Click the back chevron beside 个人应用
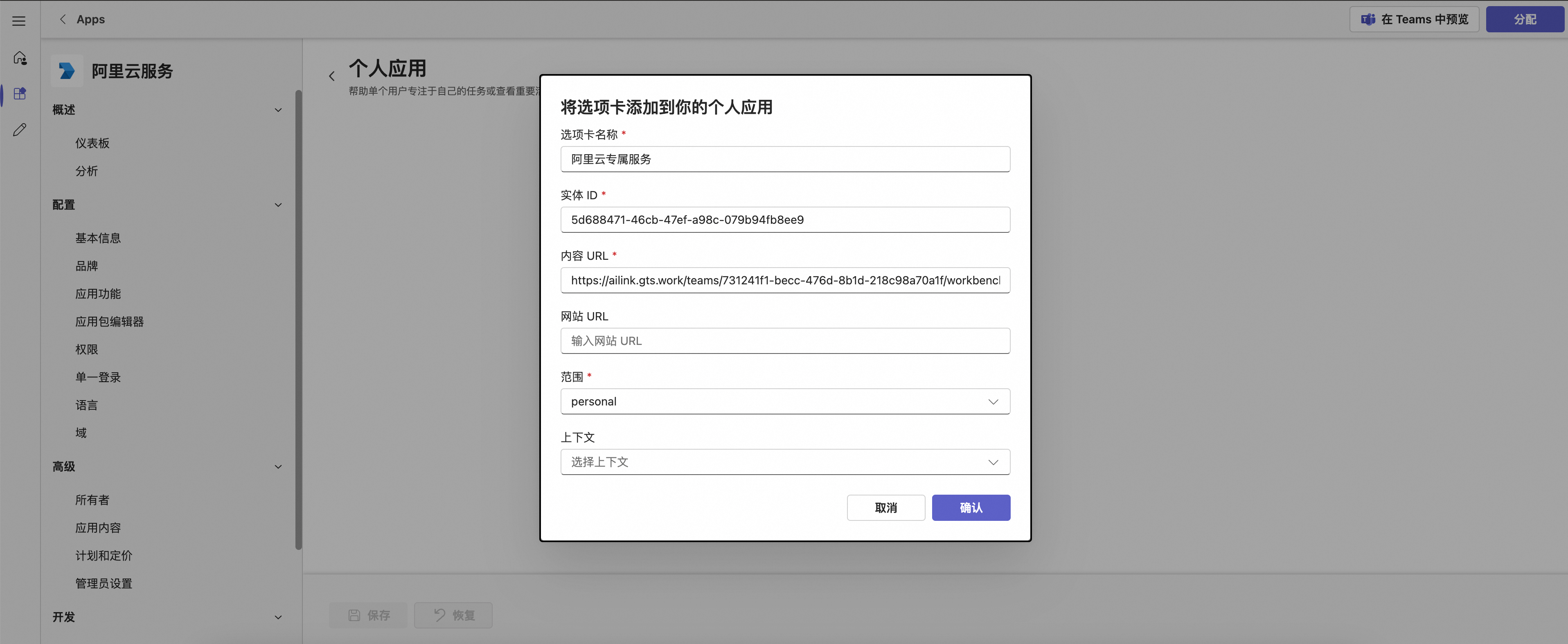Viewport: 1568px width, 644px height. tap(332, 76)
